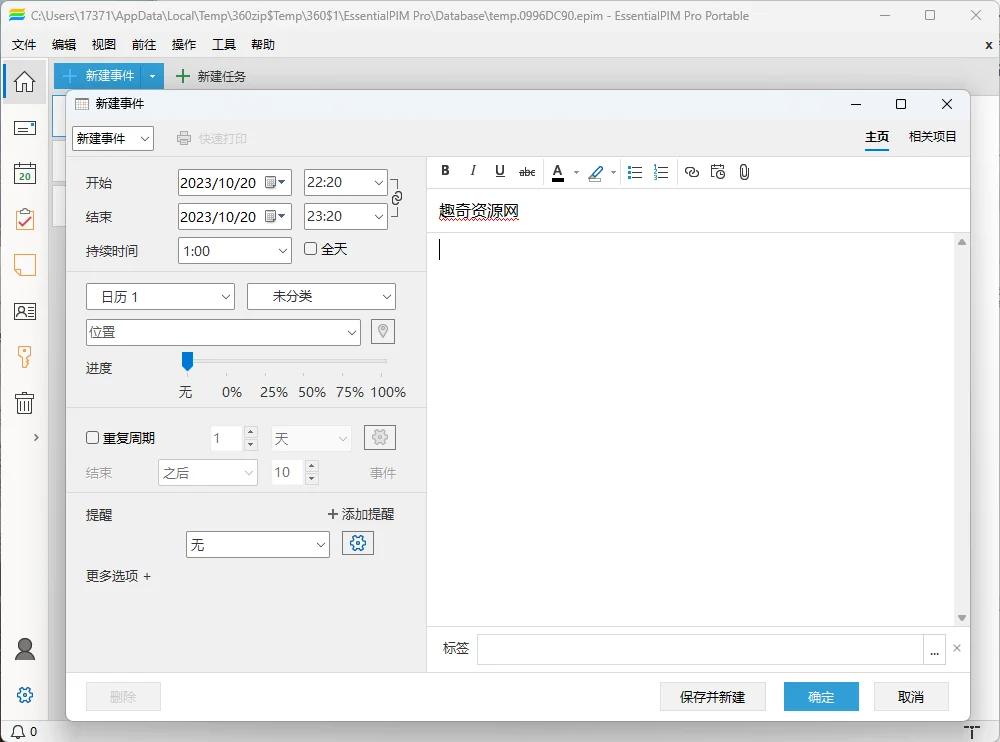Open the Passwords module in the sidebar
Screen dimensions: 1000x742
point(24,356)
